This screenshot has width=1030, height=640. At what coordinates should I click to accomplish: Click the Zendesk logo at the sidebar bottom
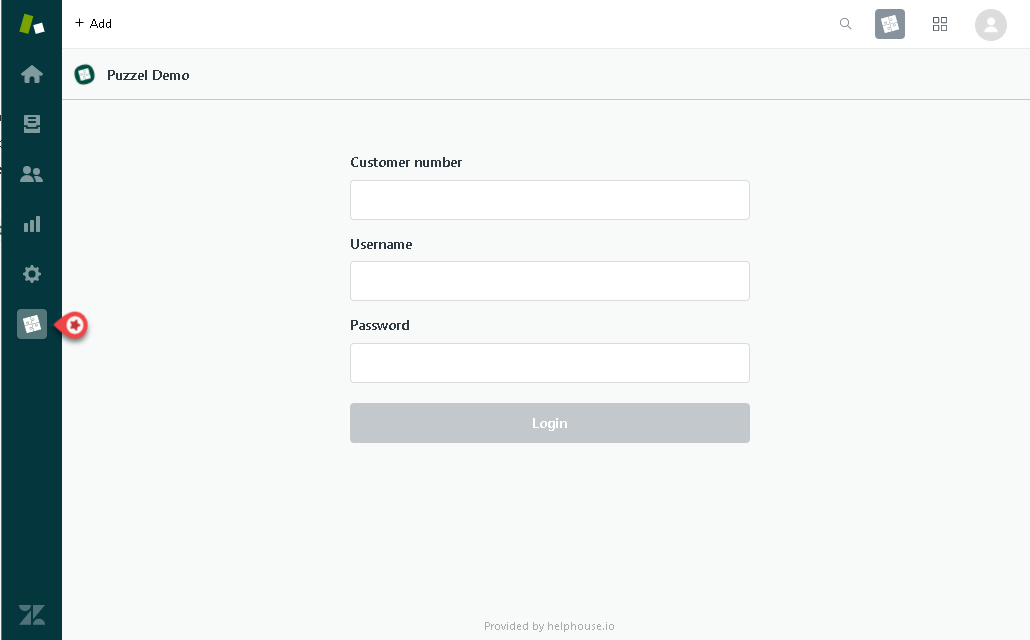click(32, 615)
